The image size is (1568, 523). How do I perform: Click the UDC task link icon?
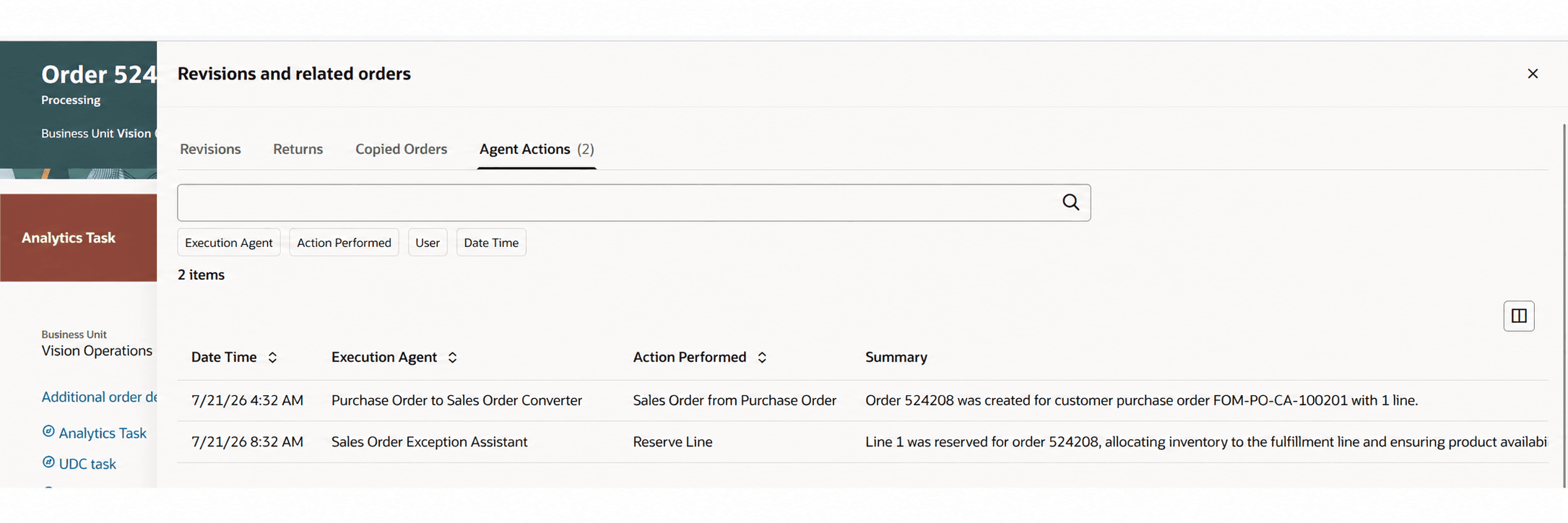point(48,462)
